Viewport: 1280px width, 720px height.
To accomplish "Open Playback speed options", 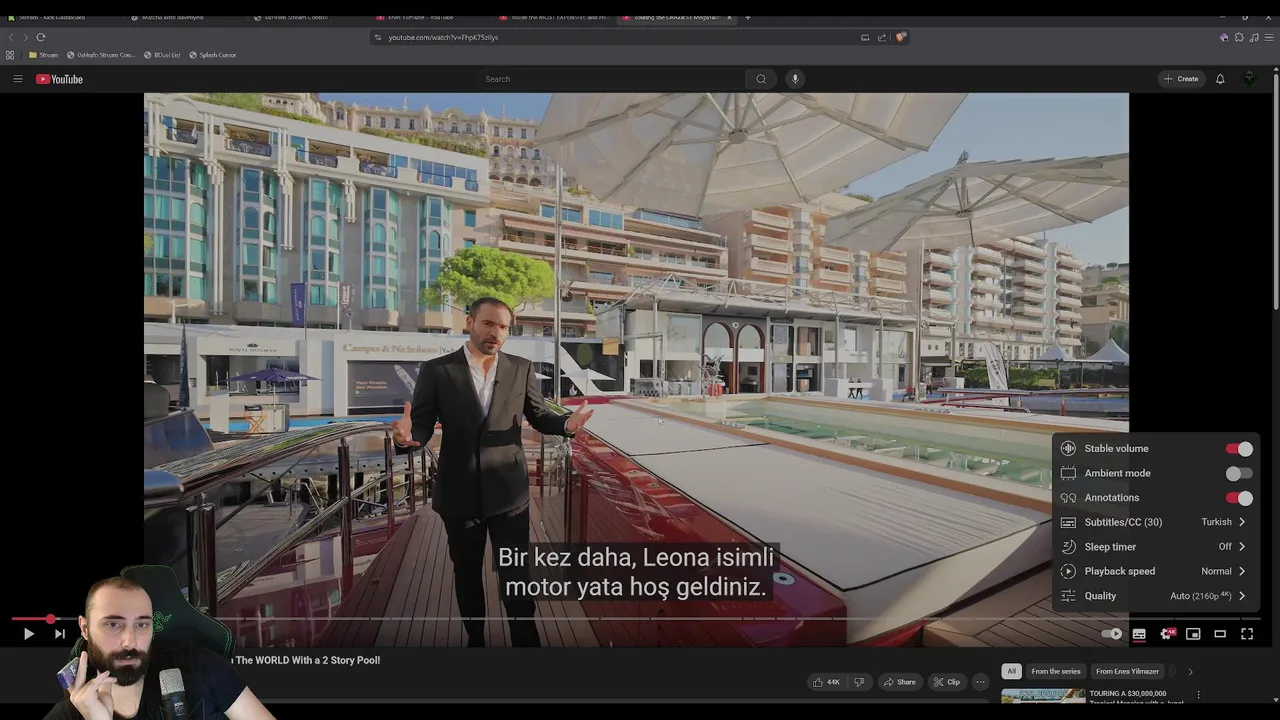I will (x=1155, y=571).
